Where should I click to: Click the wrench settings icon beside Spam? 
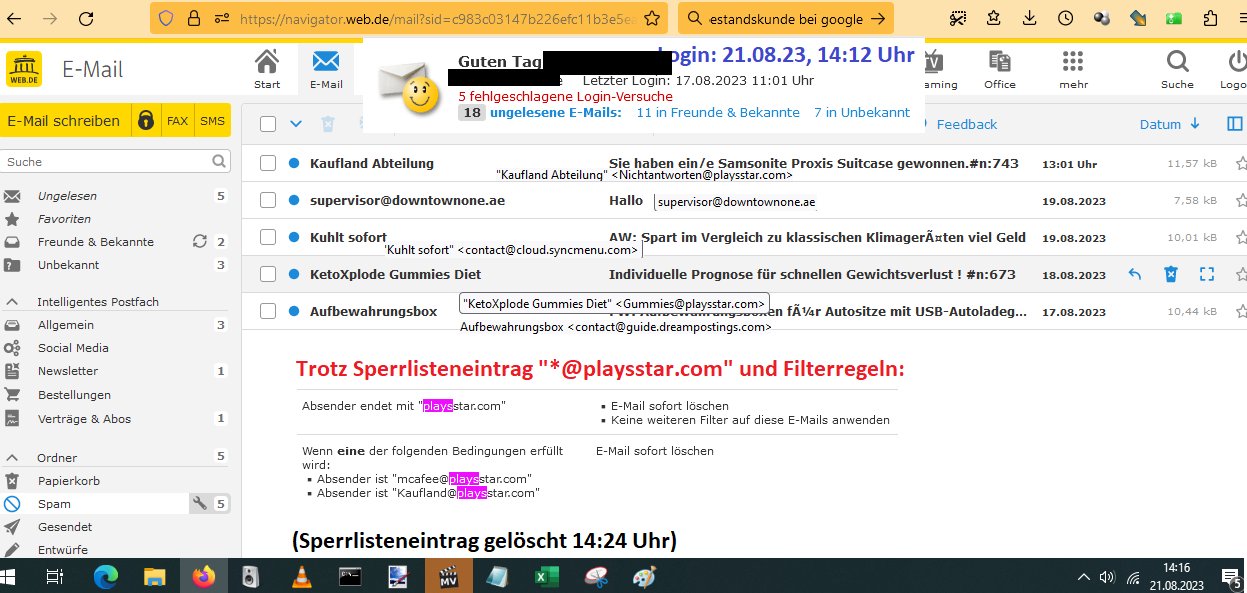[x=200, y=504]
